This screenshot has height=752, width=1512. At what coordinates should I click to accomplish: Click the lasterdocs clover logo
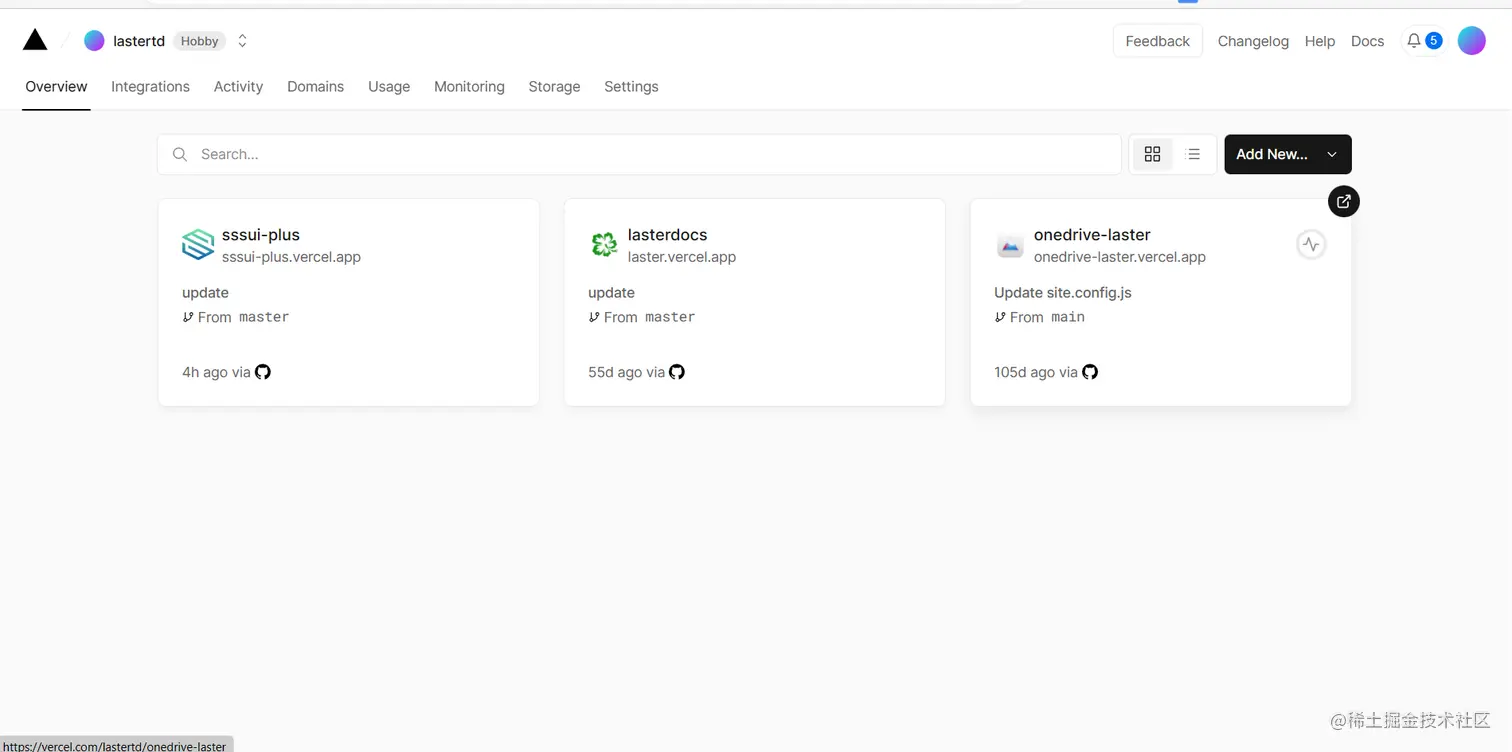tap(604, 245)
